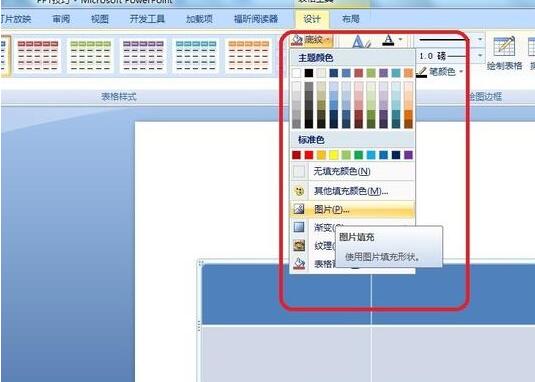Pick light blue in 标准色 standard colors
Viewport: 535px width, 382px height.
[371, 155]
